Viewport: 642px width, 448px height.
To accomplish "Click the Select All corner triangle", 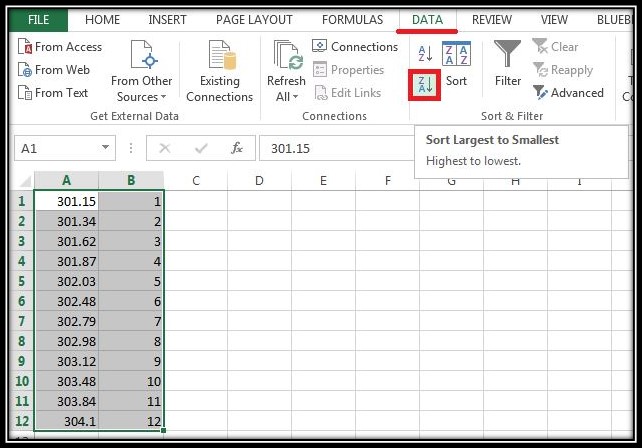I will click(x=25, y=180).
